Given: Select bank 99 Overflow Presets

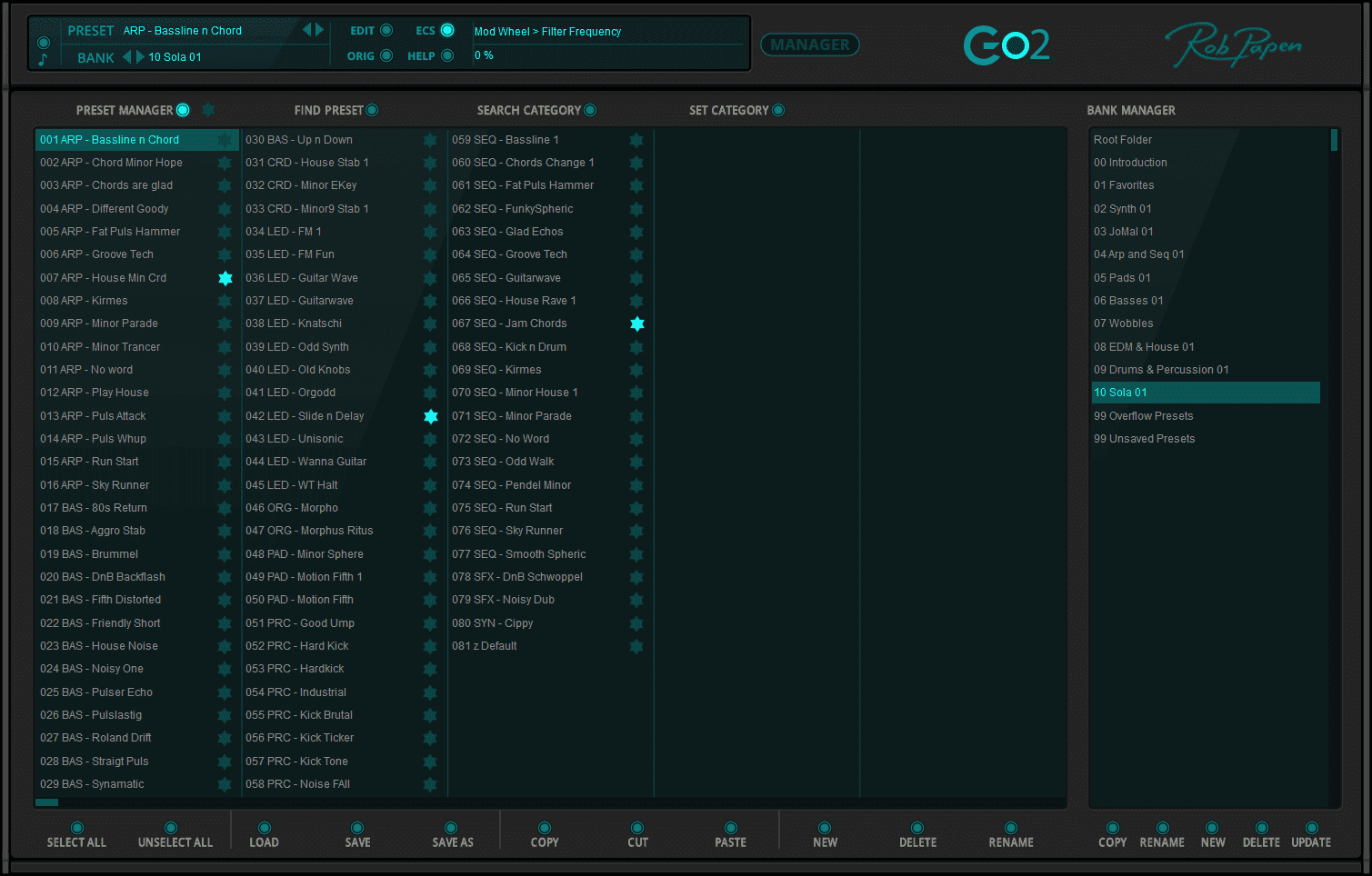Looking at the screenshot, I should [1144, 416].
